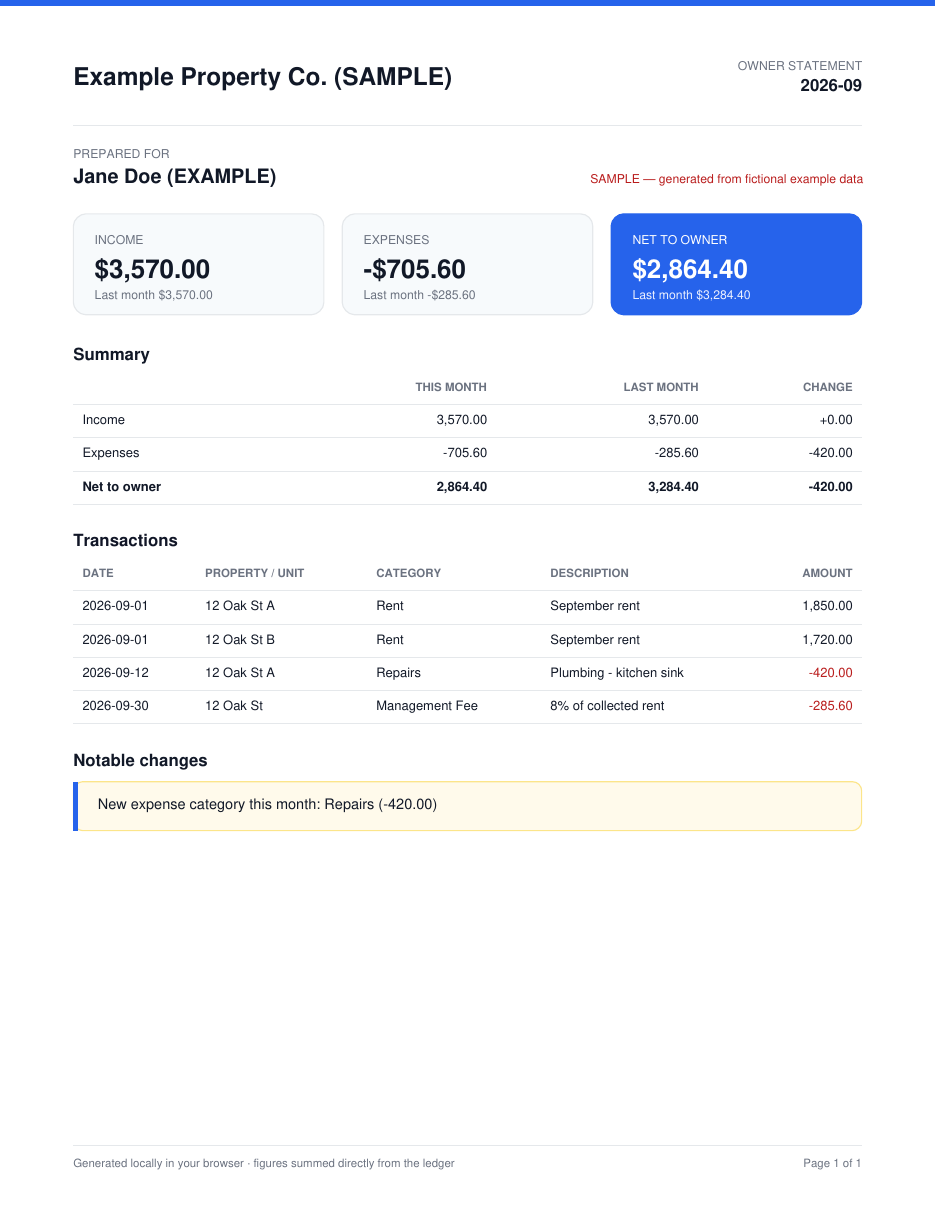
Task: Click this month's expenses value -705.60
Action: tap(465, 453)
